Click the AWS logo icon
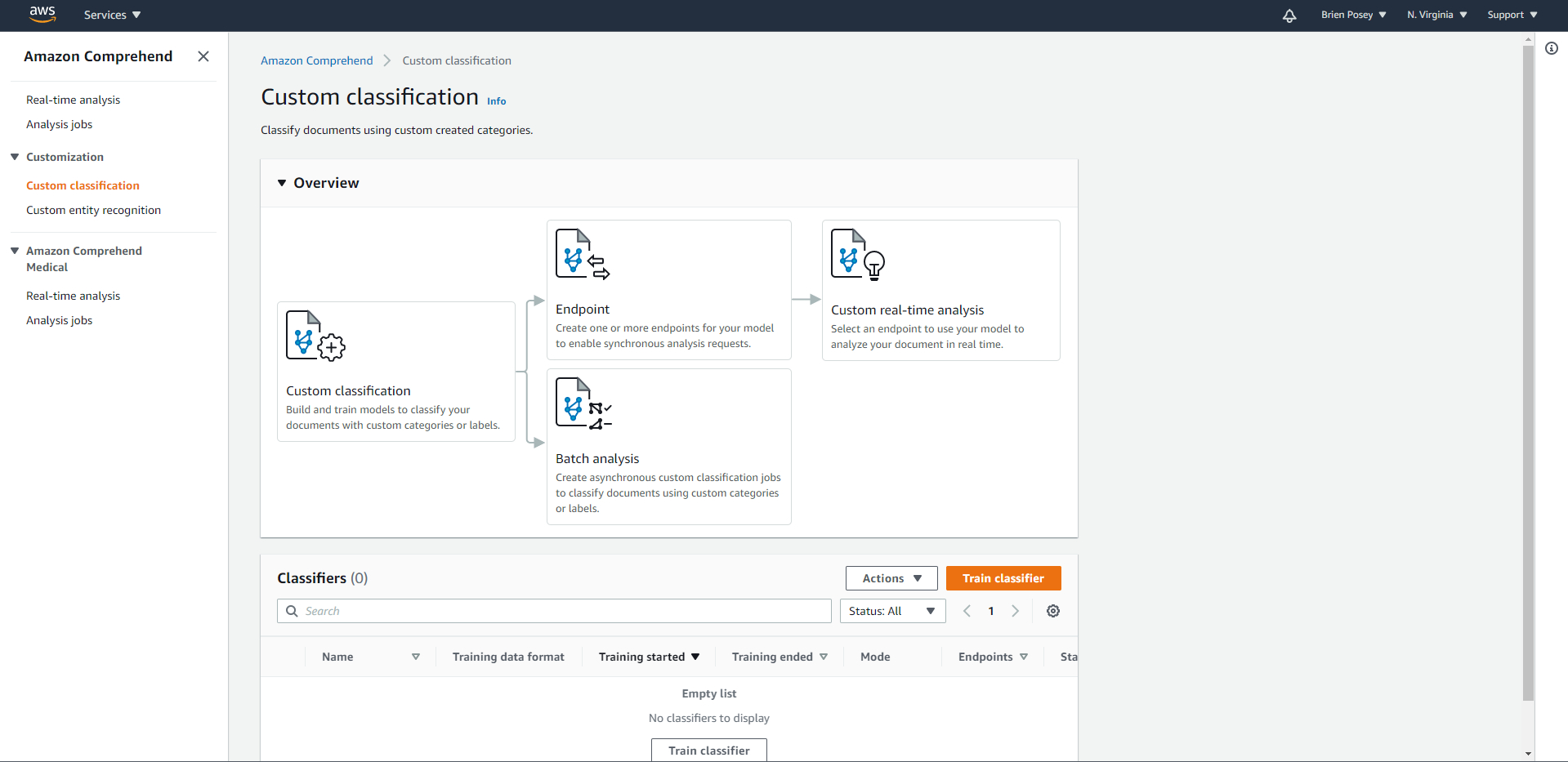The width and height of the screenshot is (1568, 762). click(42, 14)
